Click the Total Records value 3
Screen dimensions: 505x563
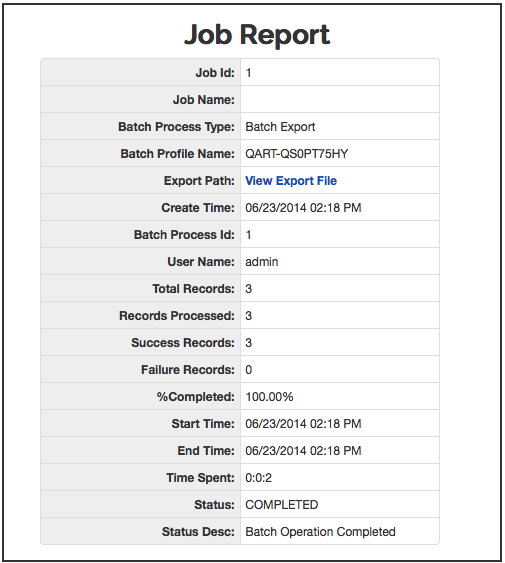pos(249,289)
